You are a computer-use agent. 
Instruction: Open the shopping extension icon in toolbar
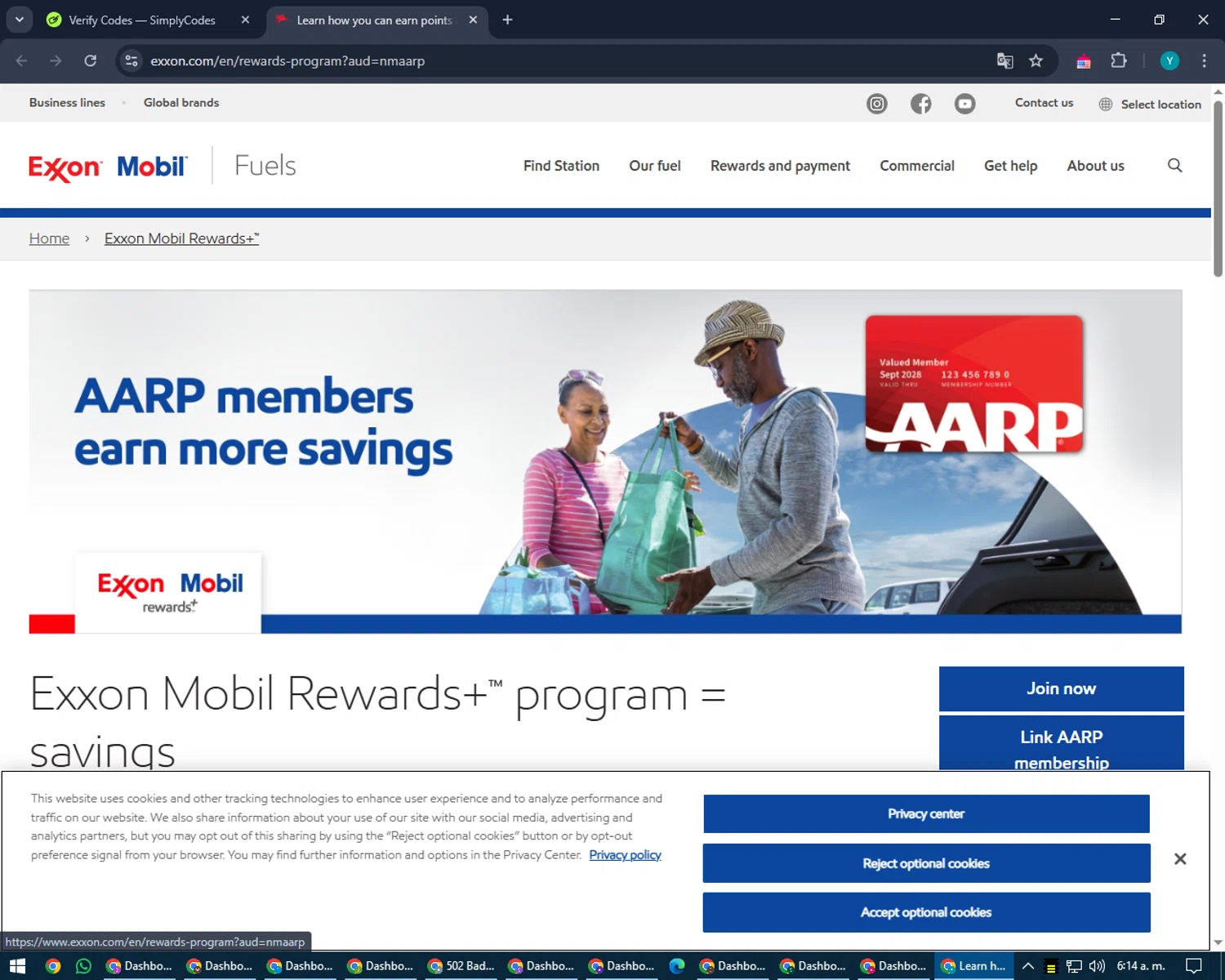[1083, 60]
